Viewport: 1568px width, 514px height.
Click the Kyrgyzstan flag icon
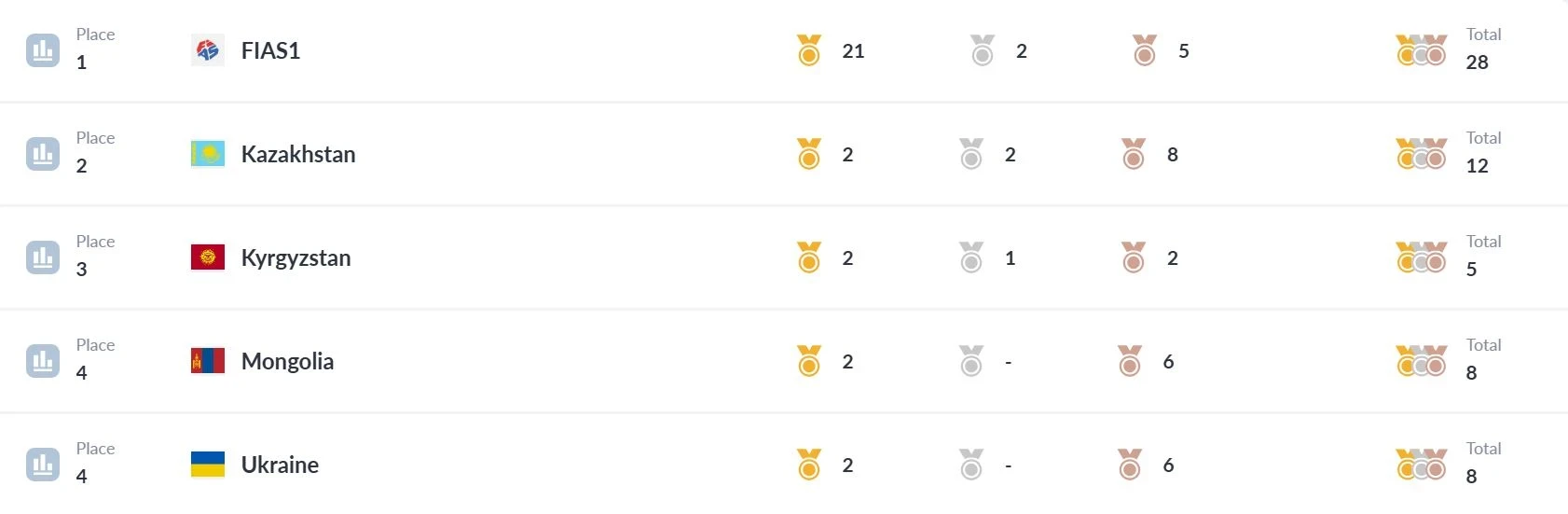(x=208, y=257)
